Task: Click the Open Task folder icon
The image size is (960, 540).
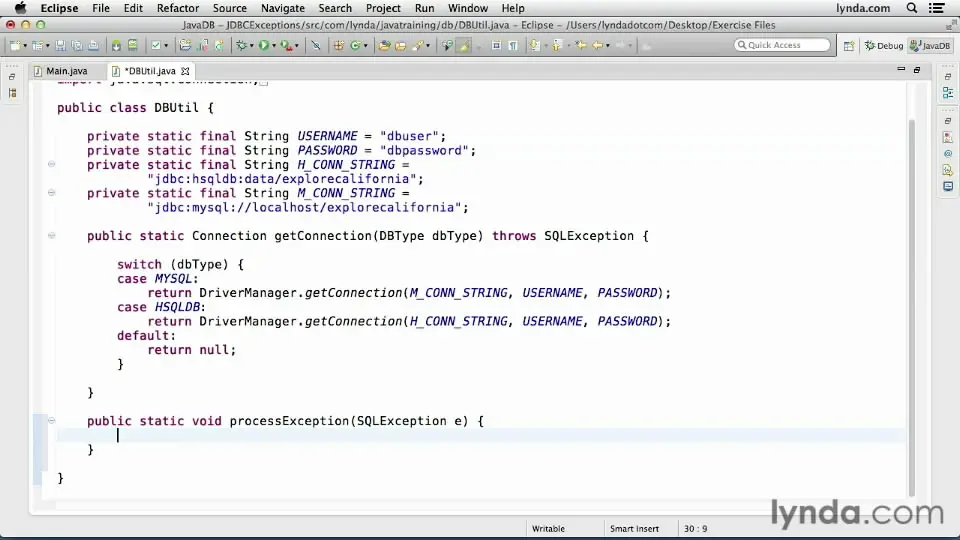Action: [x=400, y=45]
